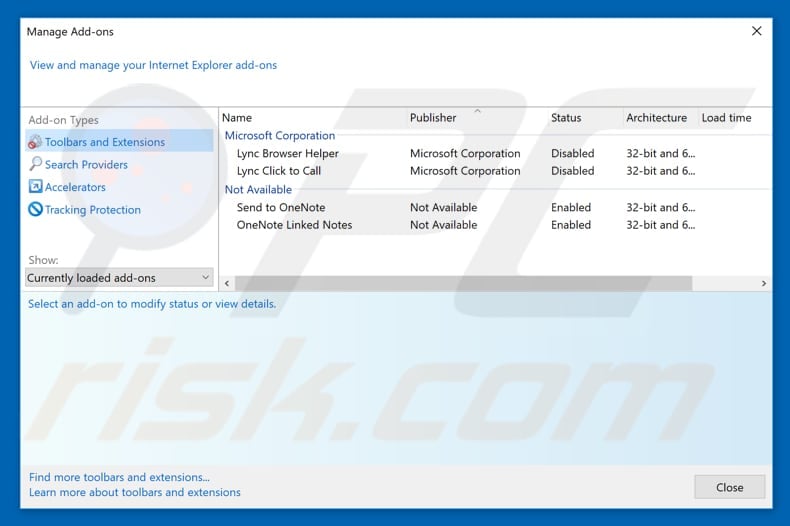Sort by Name column header

(x=237, y=117)
